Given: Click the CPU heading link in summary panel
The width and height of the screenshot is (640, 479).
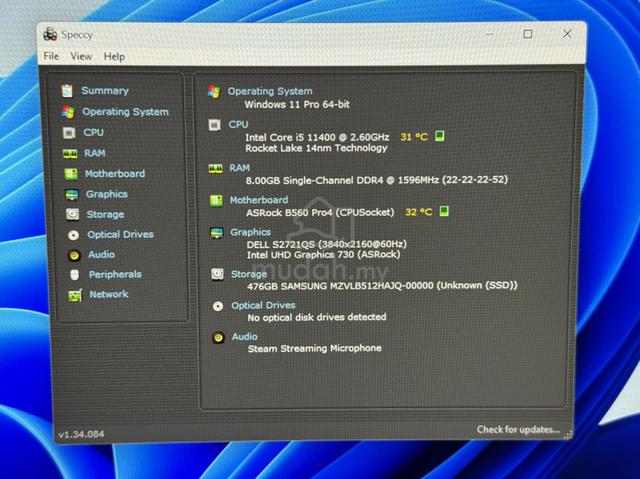Looking at the screenshot, I should (238, 124).
